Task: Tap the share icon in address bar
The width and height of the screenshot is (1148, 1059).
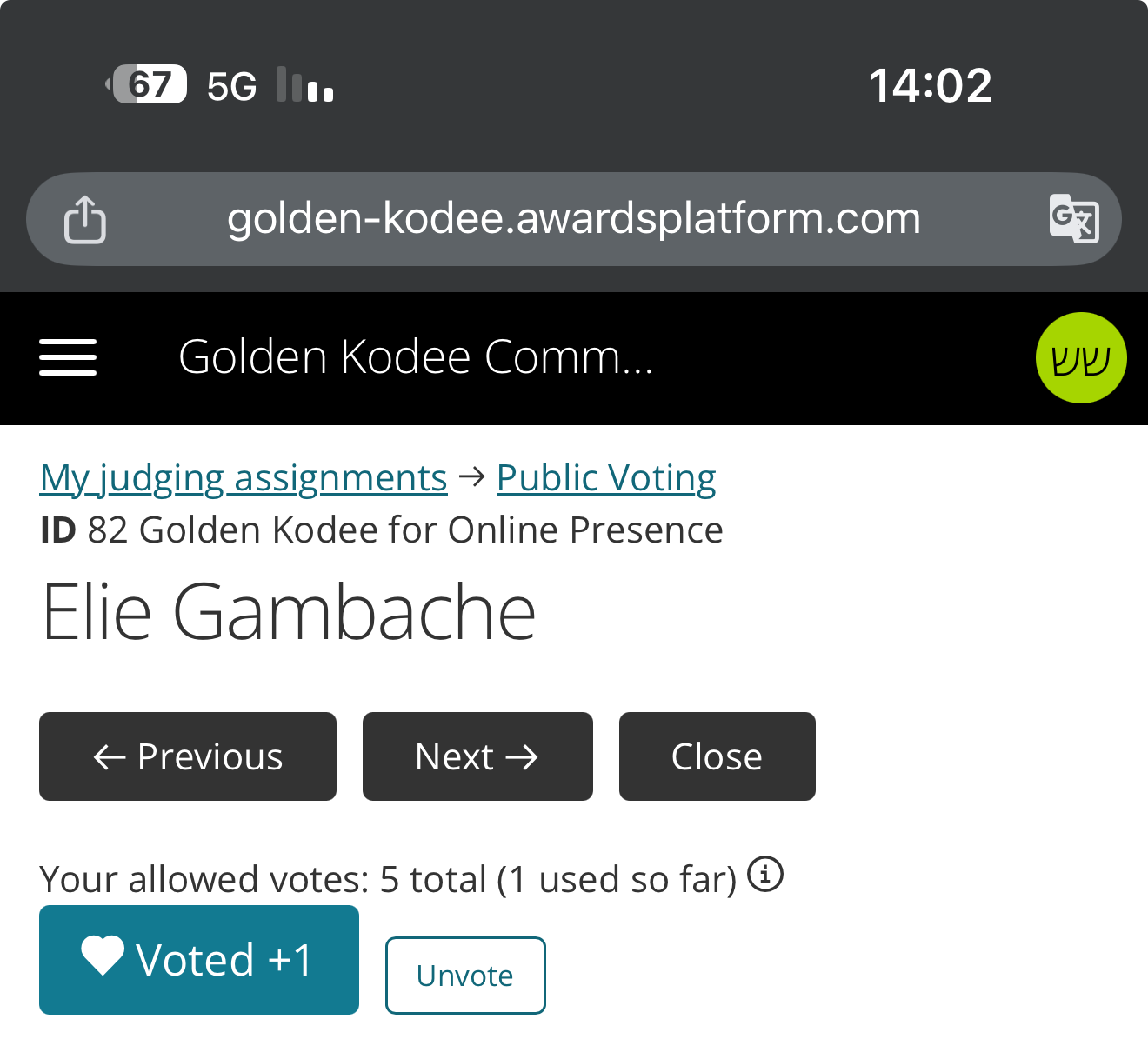Action: pyautogui.click(x=85, y=219)
